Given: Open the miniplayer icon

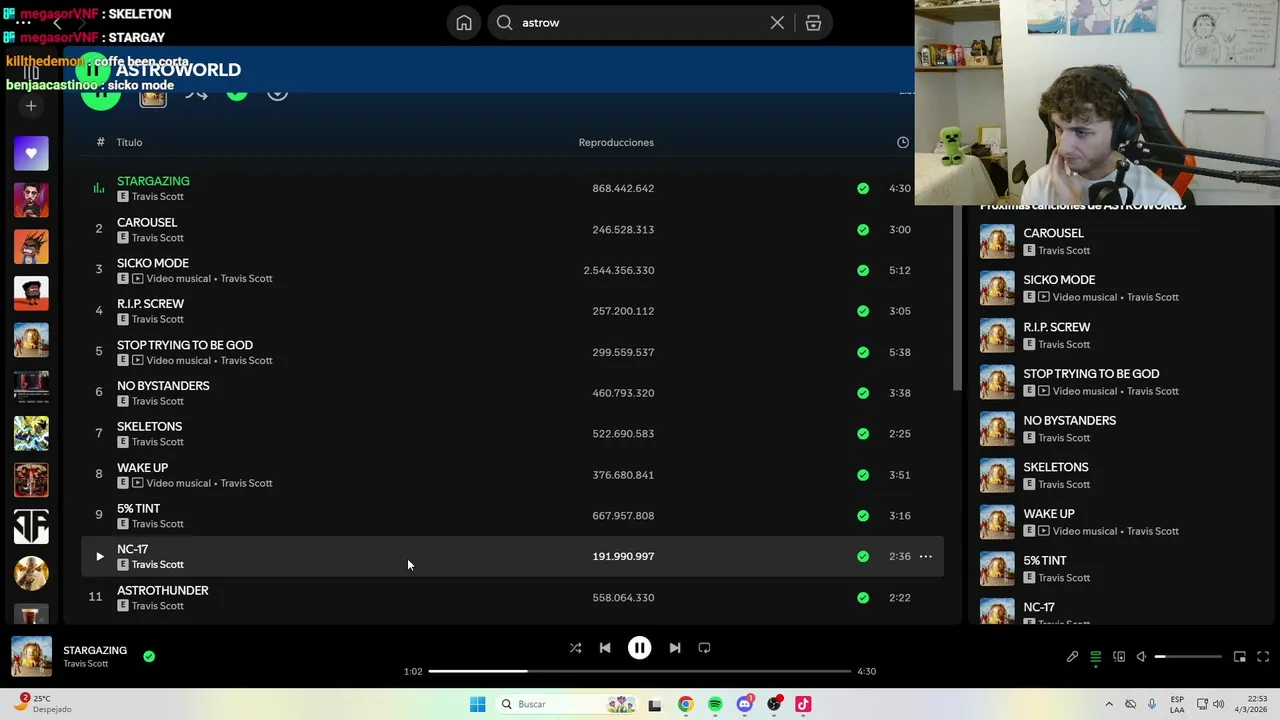Looking at the screenshot, I should coord(1240,657).
